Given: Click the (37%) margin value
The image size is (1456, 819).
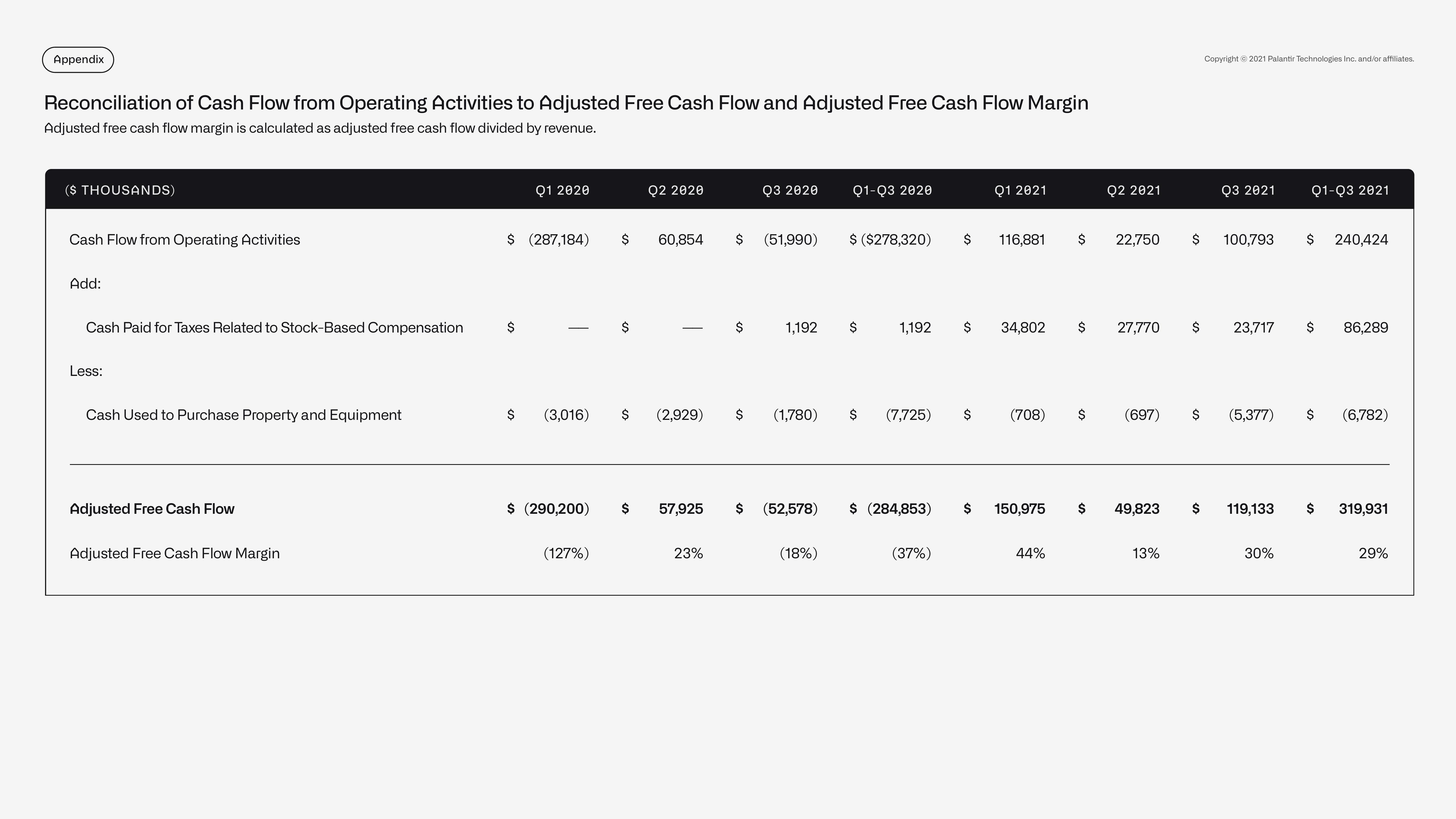Looking at the screenshot, I should [x=911, y=553].
